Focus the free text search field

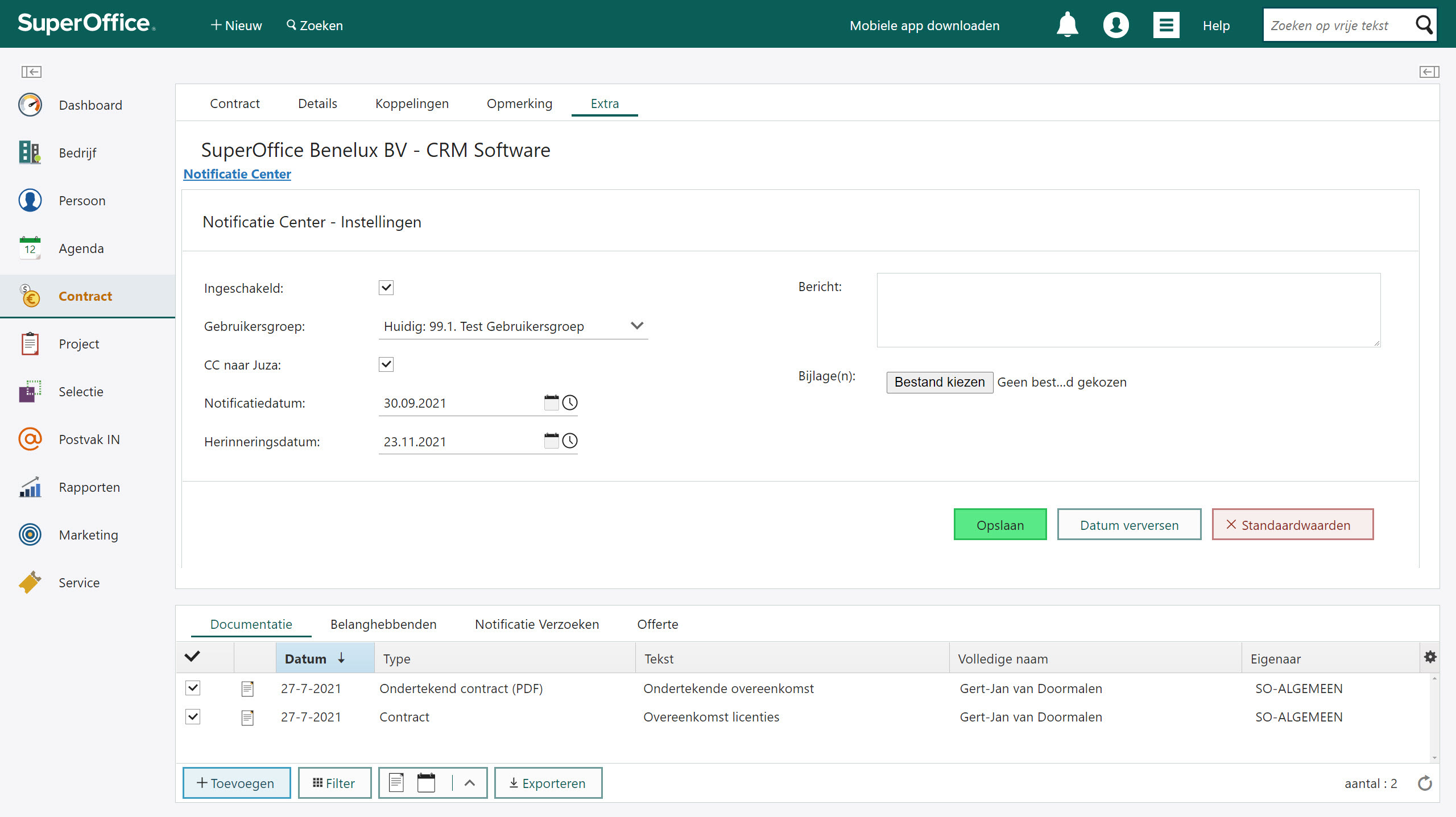[x=1339, y=25]
